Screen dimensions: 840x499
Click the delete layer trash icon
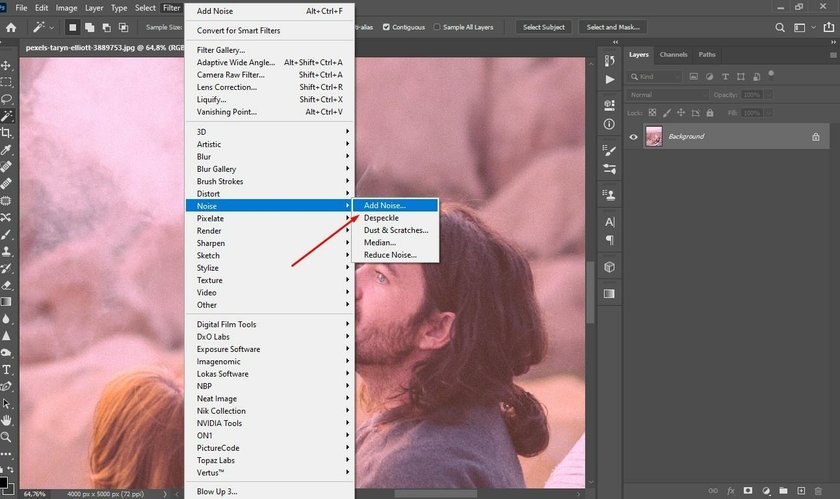tap(818, 490)
